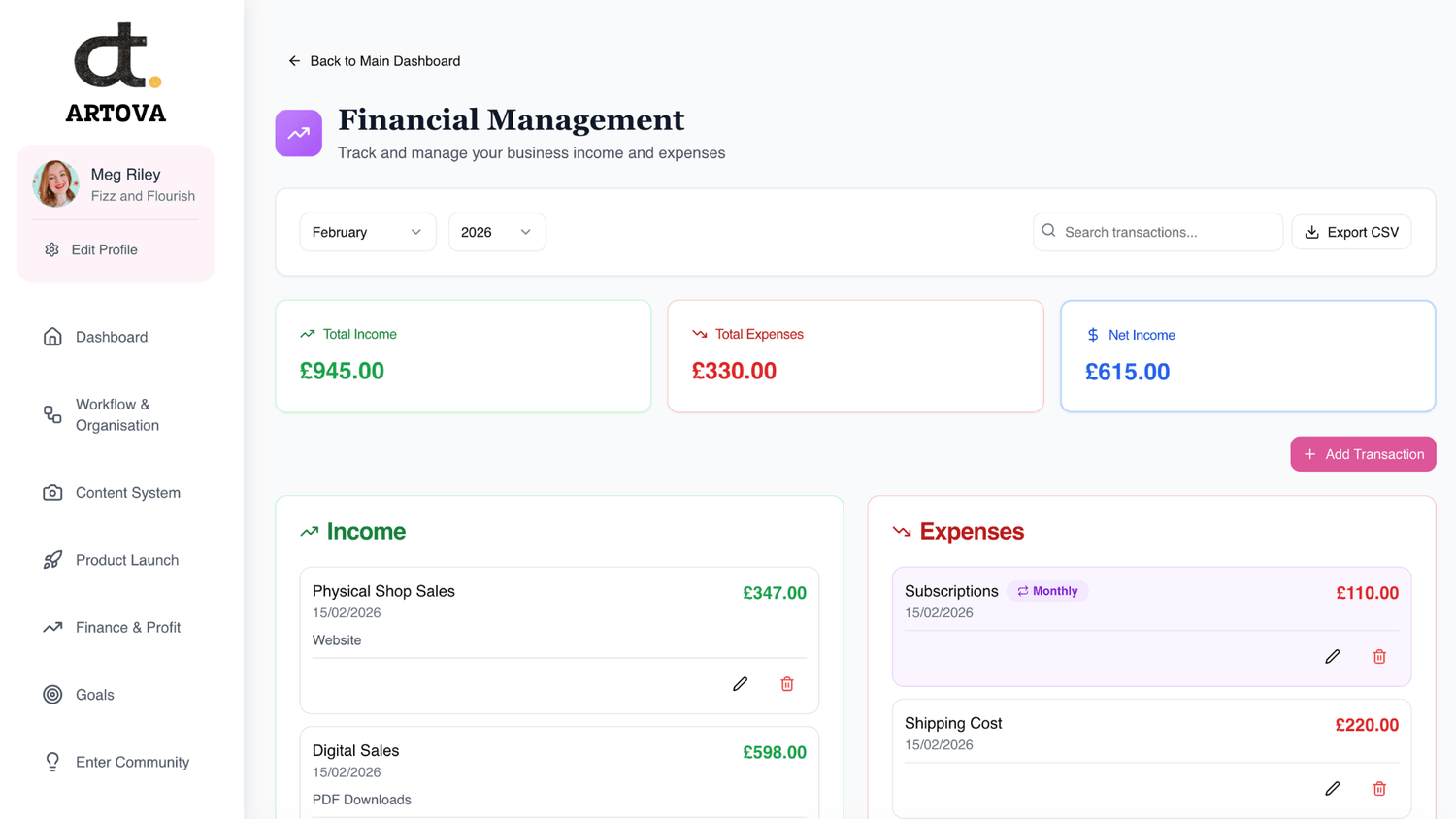Go to Dashboard in sidebar
Viewport: 1456px width, 819px height.
pos(112,337)
